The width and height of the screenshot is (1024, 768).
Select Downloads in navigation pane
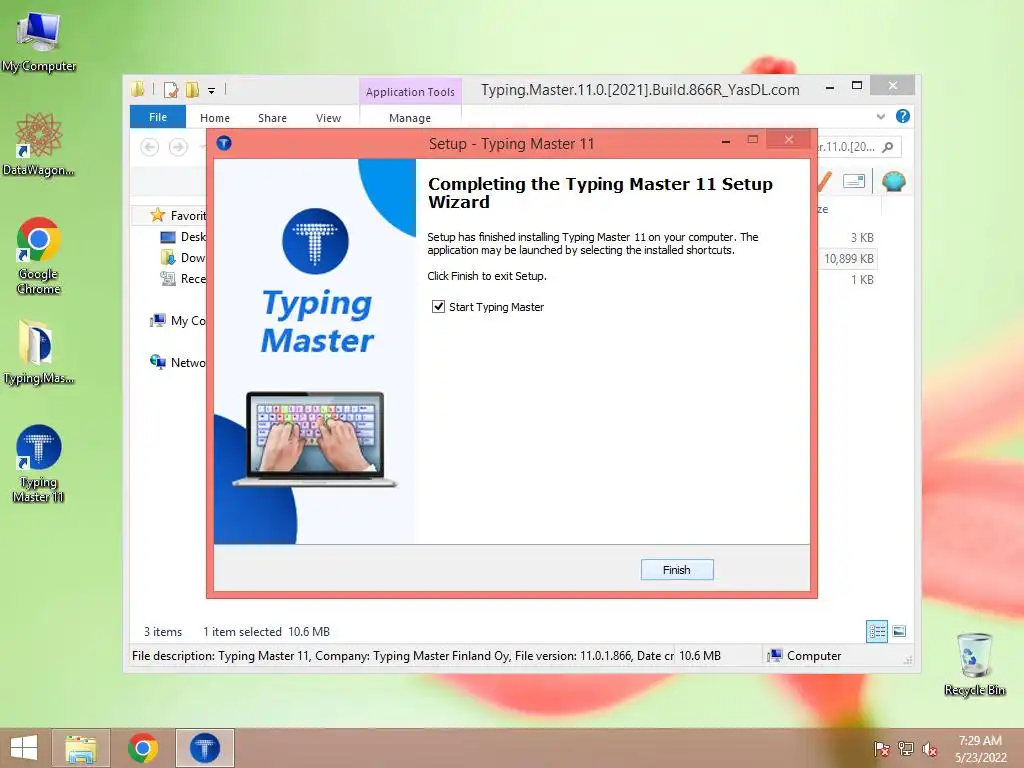[x=184, y=257]
